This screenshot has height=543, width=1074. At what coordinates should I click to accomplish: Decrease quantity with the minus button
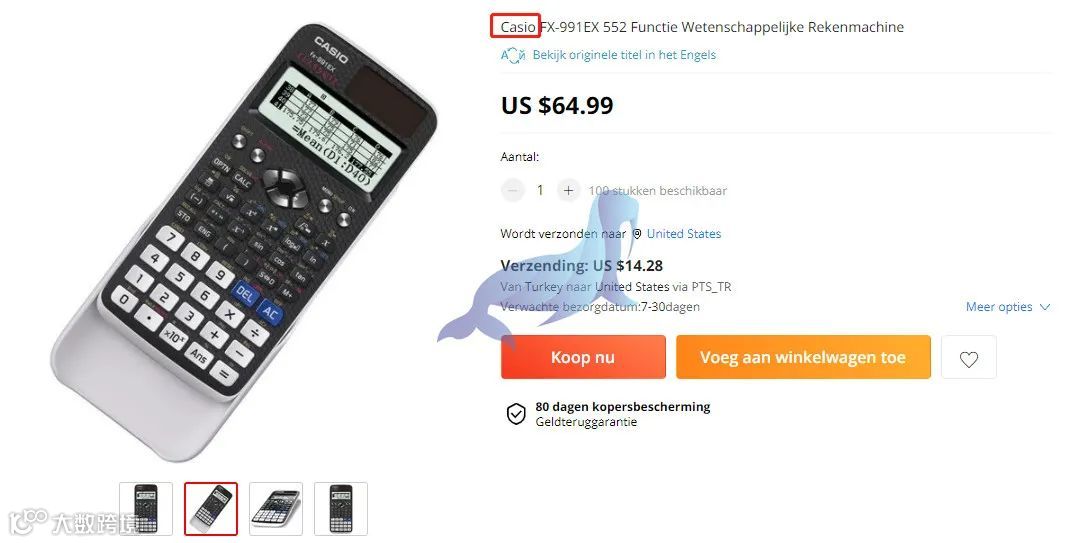512,190
